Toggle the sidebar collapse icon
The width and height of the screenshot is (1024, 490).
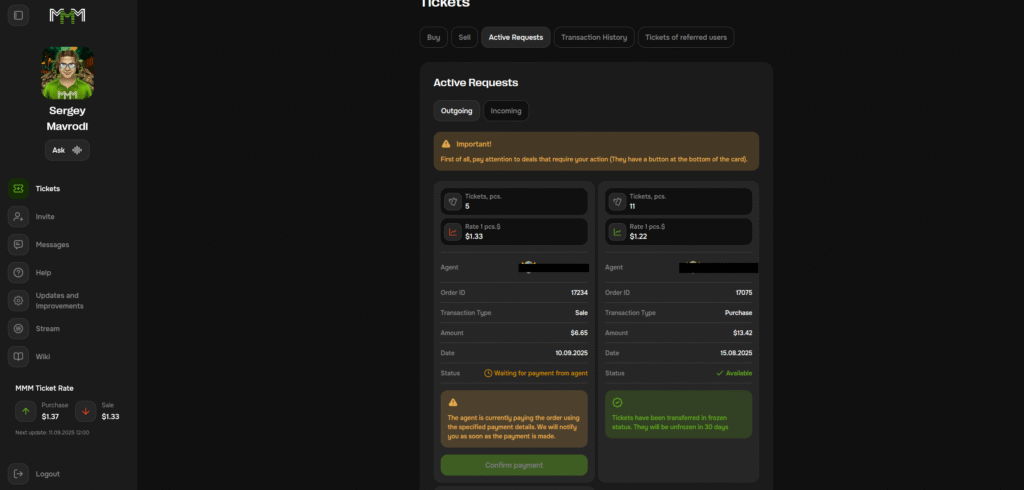[x=19, y=15]
